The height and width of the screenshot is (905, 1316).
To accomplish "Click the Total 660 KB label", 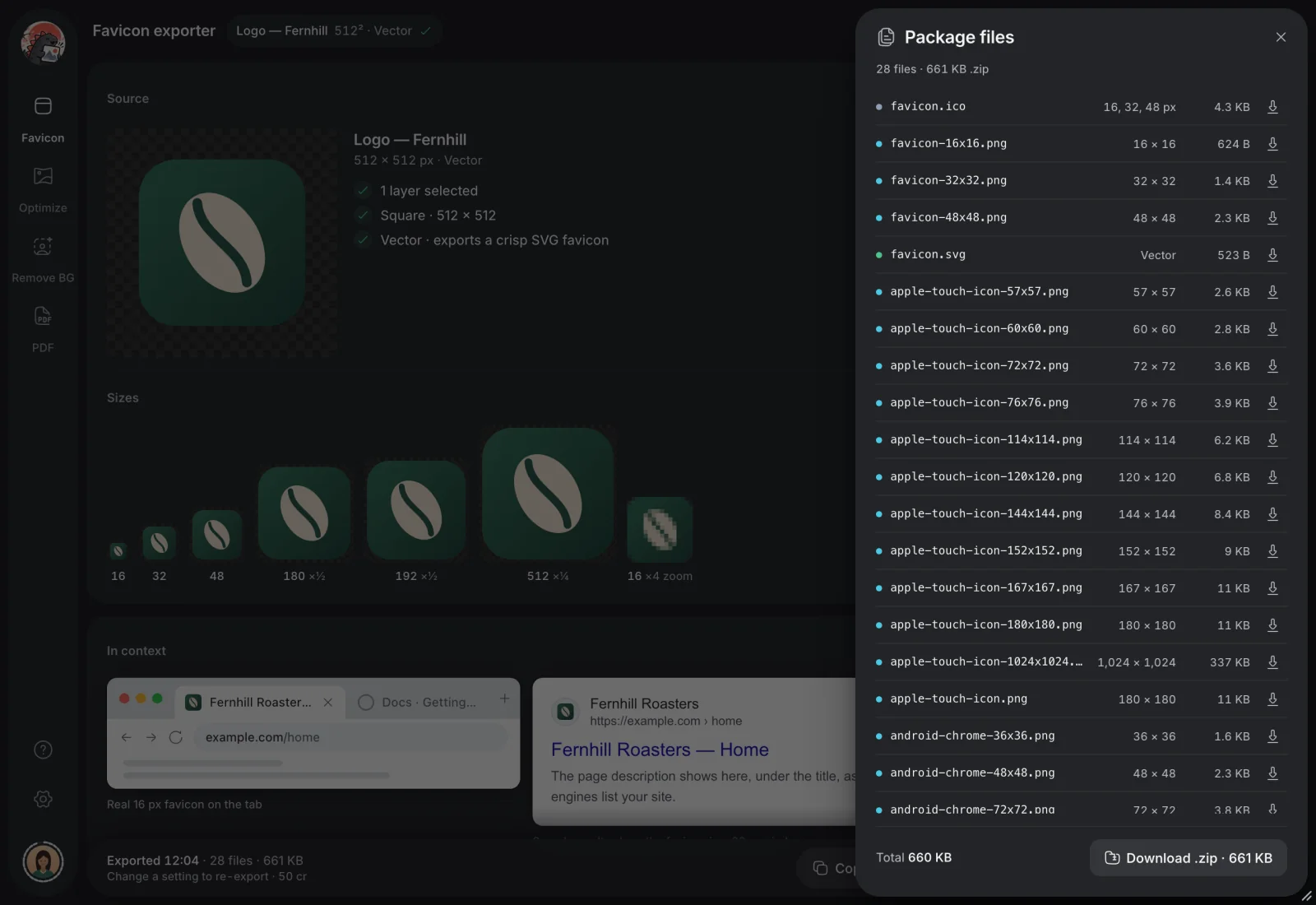I will pyautogui.click(x=914, y=857).
